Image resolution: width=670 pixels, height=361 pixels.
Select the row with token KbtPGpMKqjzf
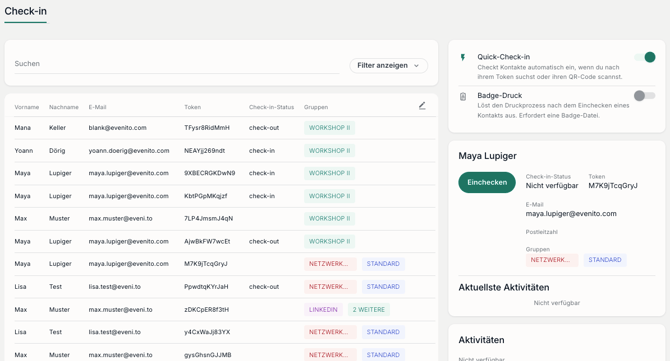point(225,196)
